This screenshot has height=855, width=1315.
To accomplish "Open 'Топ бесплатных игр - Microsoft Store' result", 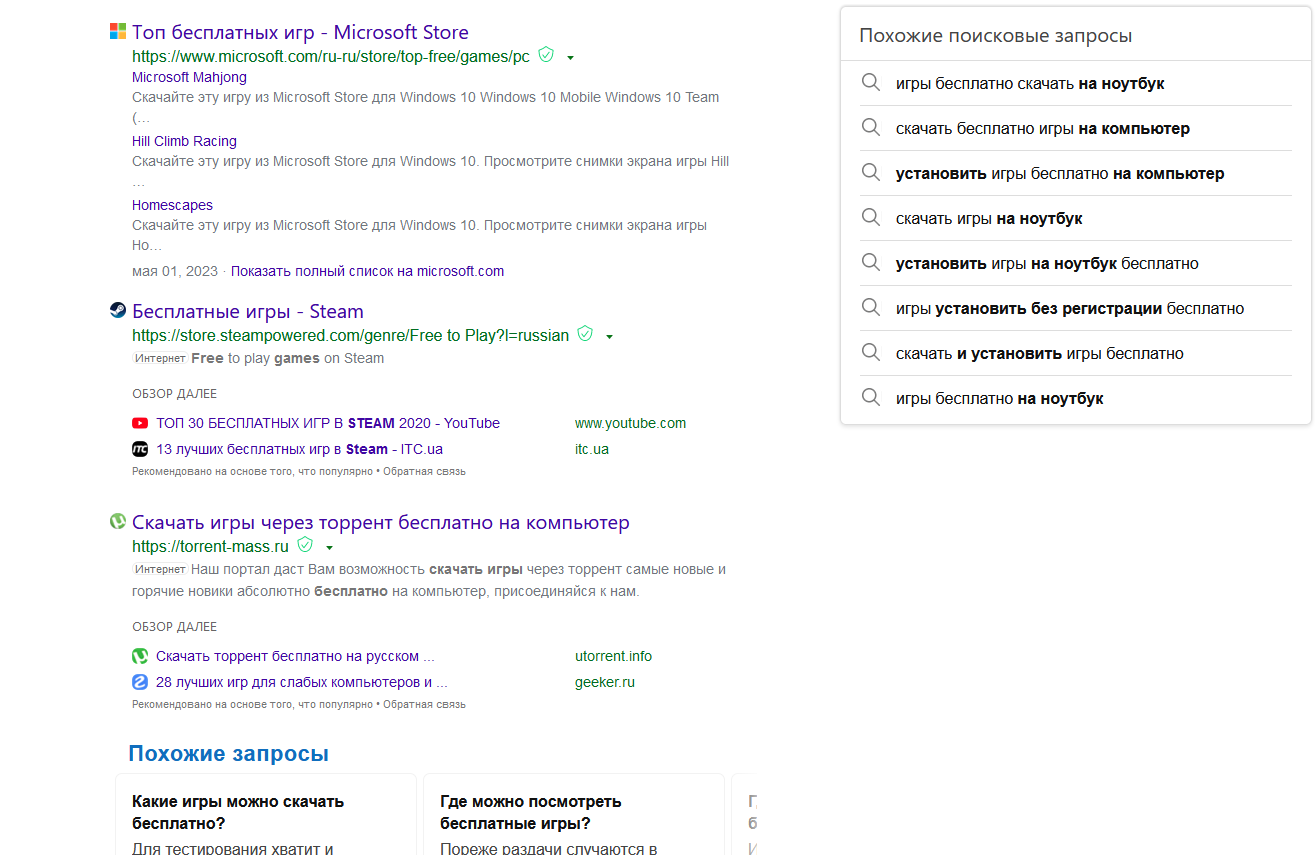I will [x=300, y=32].
